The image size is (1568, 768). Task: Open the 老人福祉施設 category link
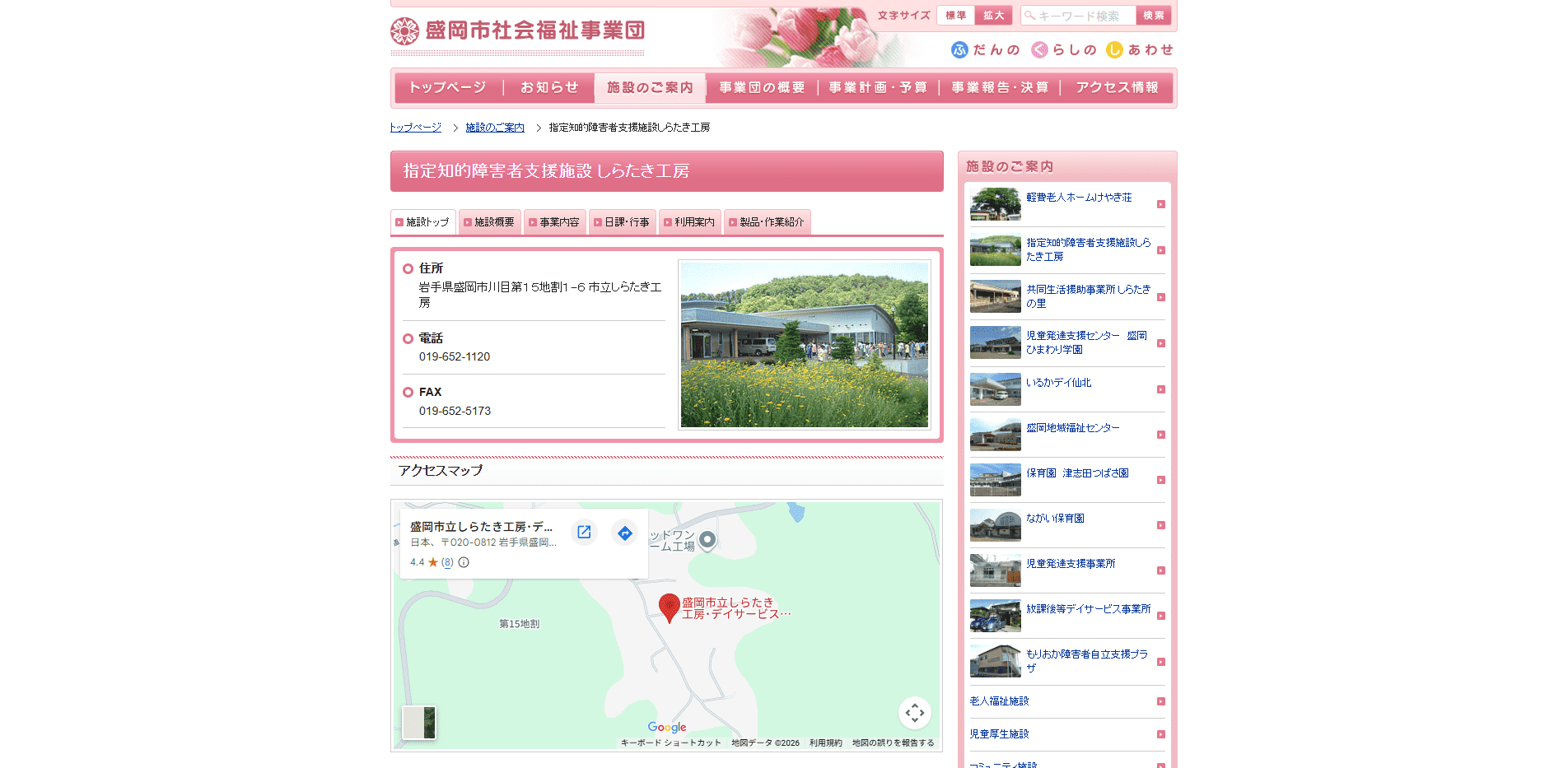(999, 701)
